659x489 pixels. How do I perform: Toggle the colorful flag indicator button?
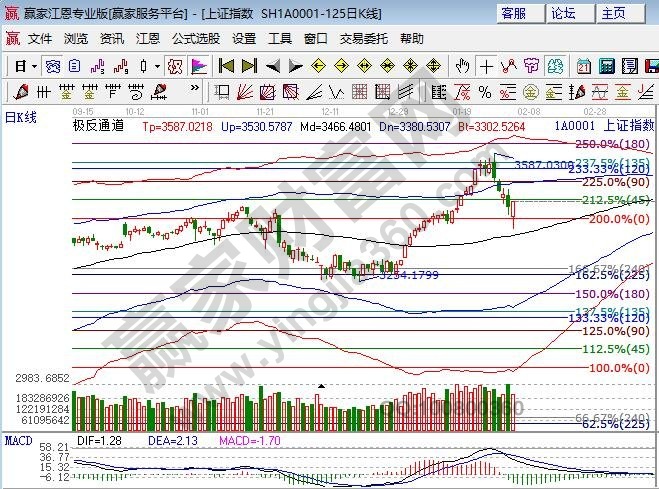pos(198,67)
